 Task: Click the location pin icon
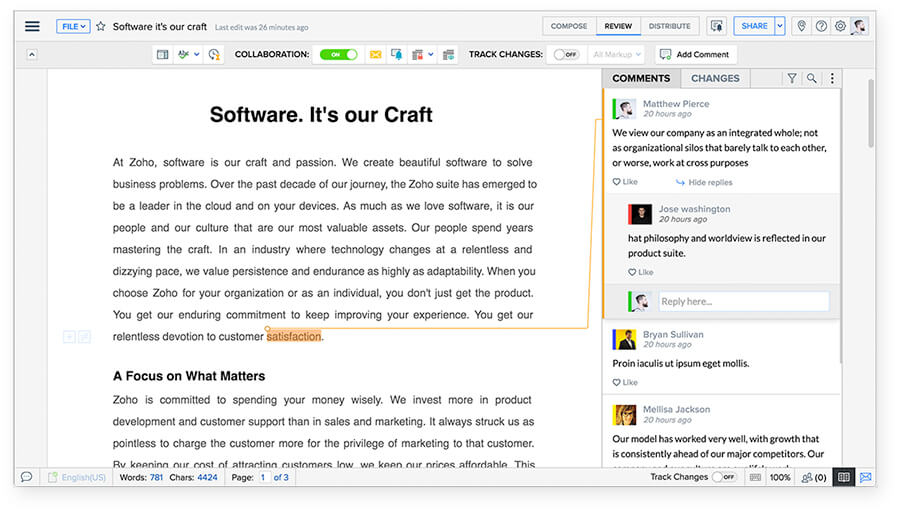pos(801,27)
